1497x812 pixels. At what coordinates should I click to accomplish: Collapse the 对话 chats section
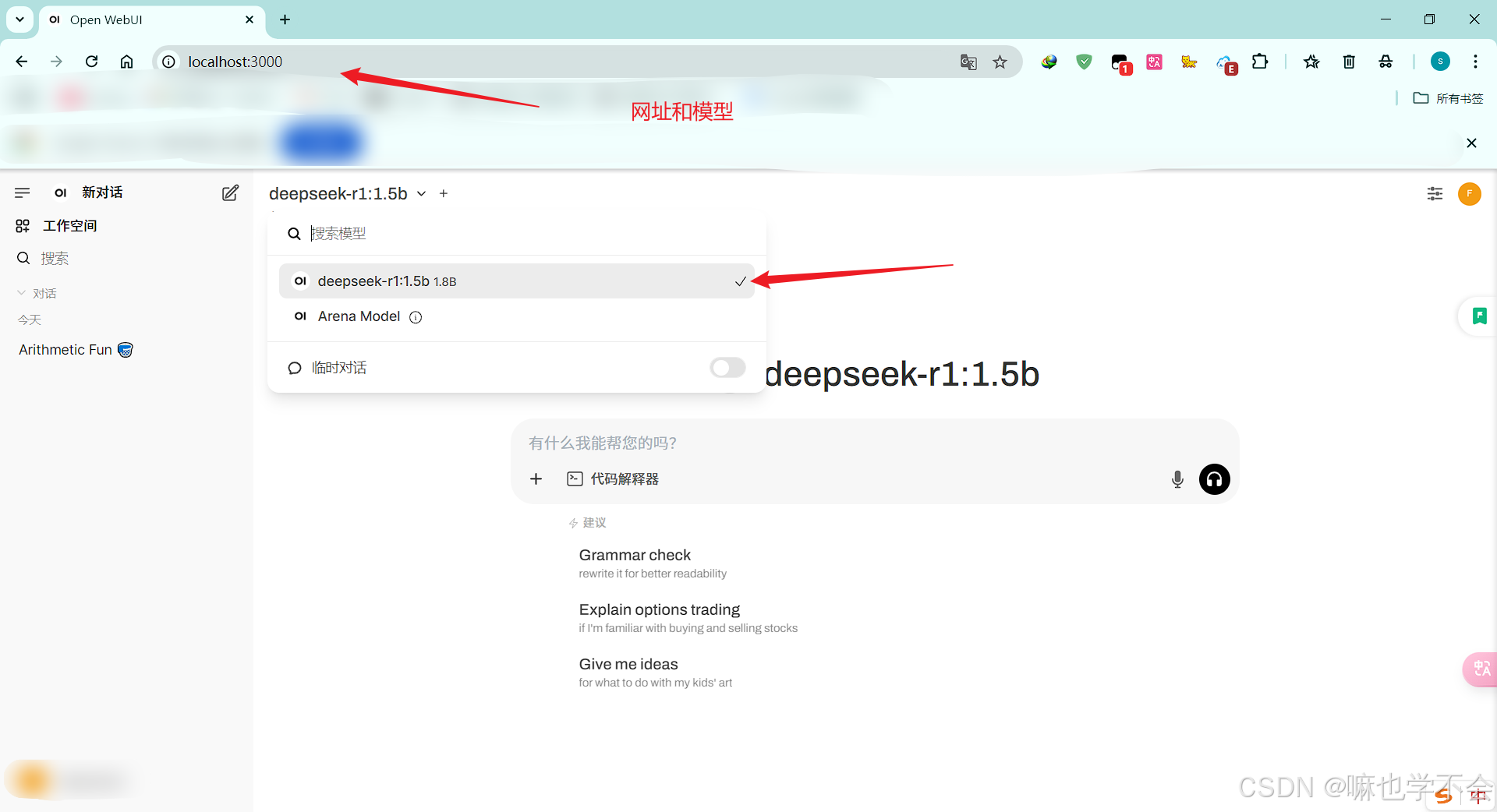pos(37,293)
